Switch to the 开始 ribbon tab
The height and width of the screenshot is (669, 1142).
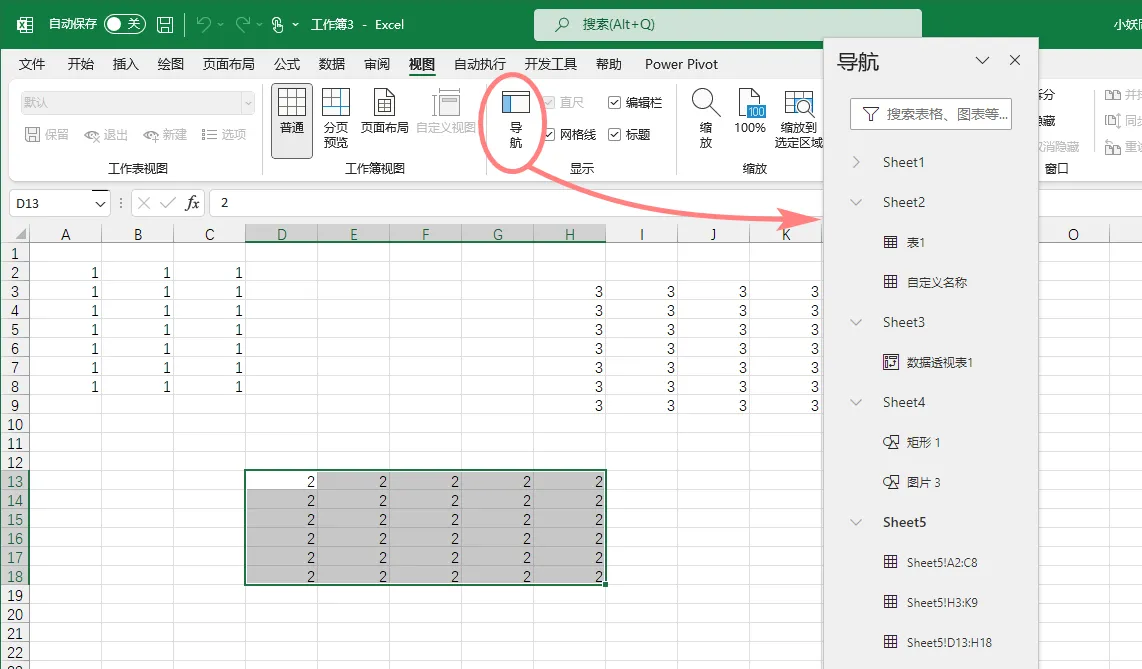click(x=81, y=64)
